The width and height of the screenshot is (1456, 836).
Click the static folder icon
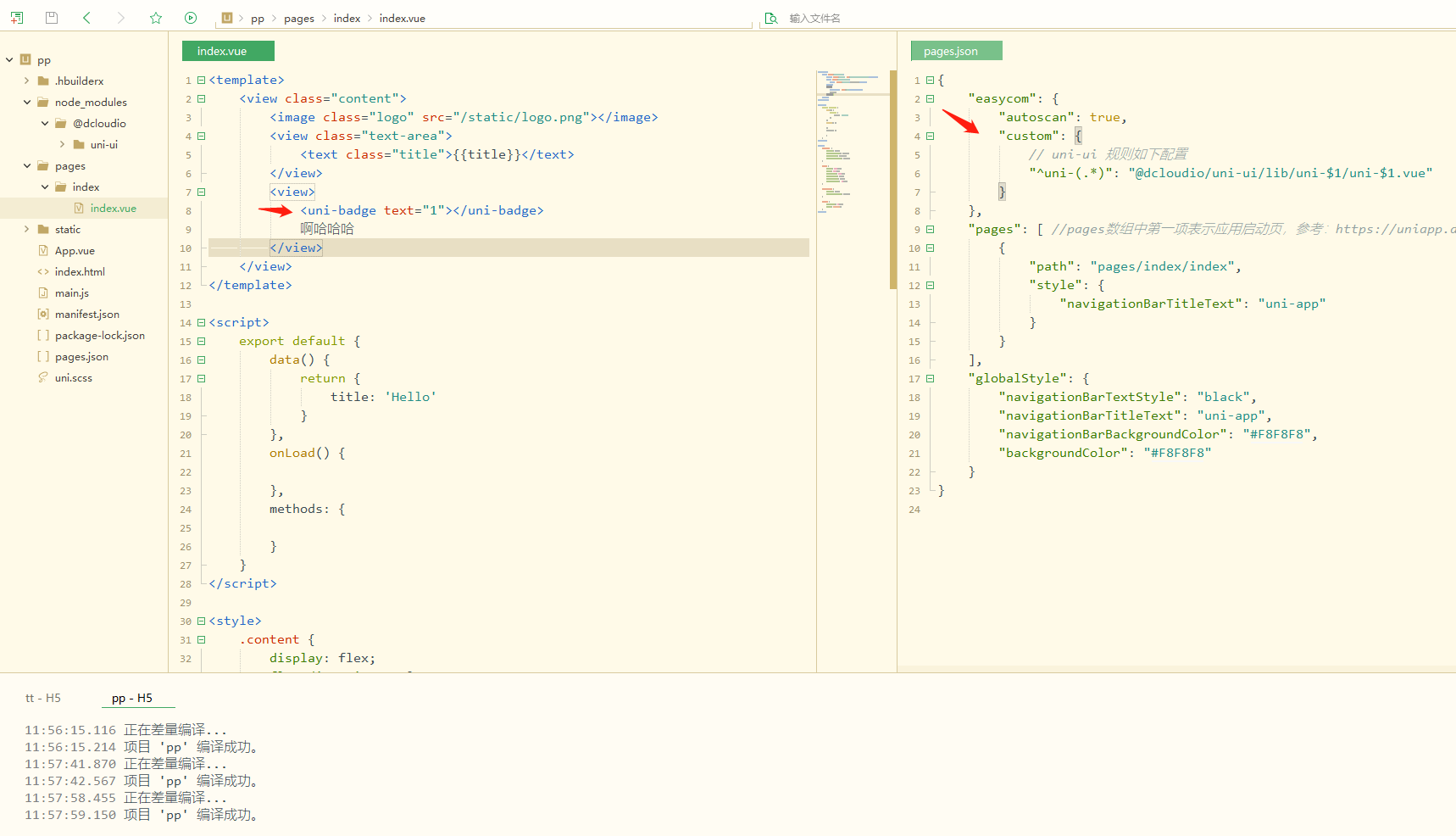[x=43, y=229]
